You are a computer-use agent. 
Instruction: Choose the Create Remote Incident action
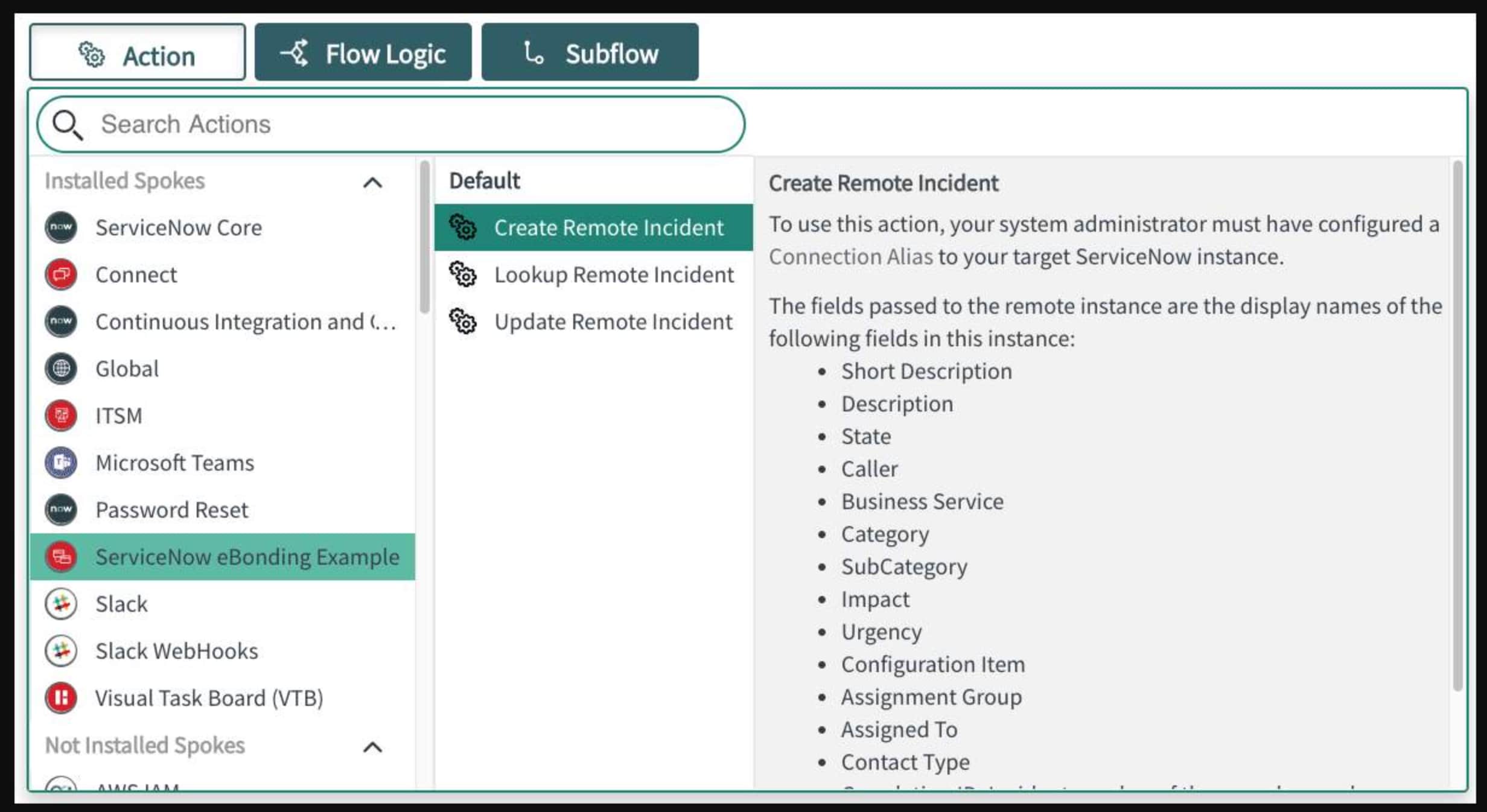[x=594, y=227]
